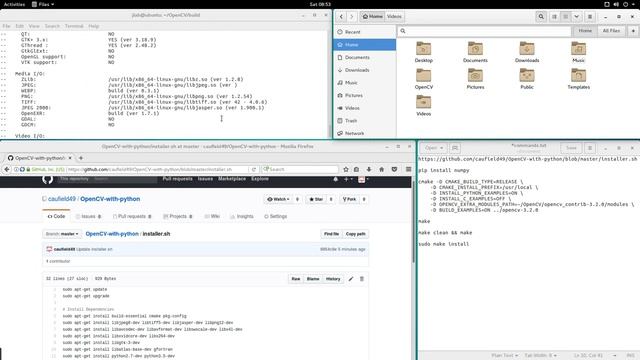Open GitHub Explore link
Viewport: 640px width, 360px height.
tap(260, 179)
